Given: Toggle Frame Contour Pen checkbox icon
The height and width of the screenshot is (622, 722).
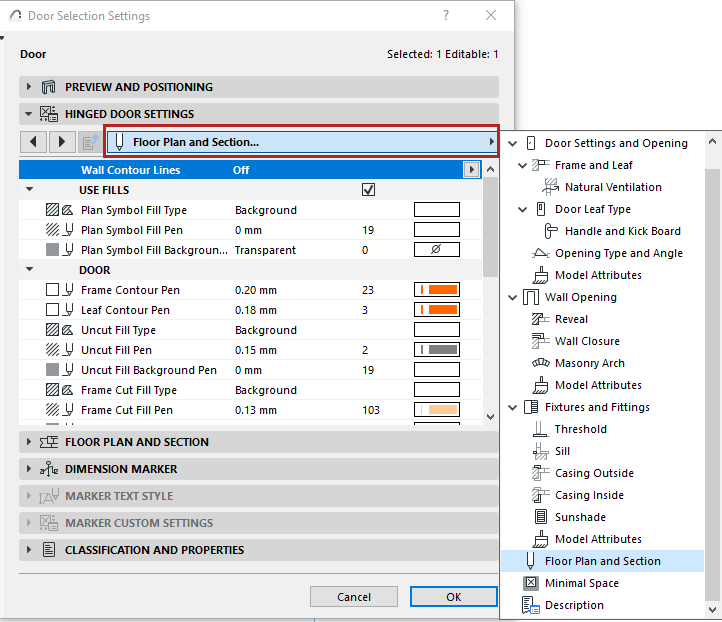Looking at the screenshot, I should click(x=52, y=290).
